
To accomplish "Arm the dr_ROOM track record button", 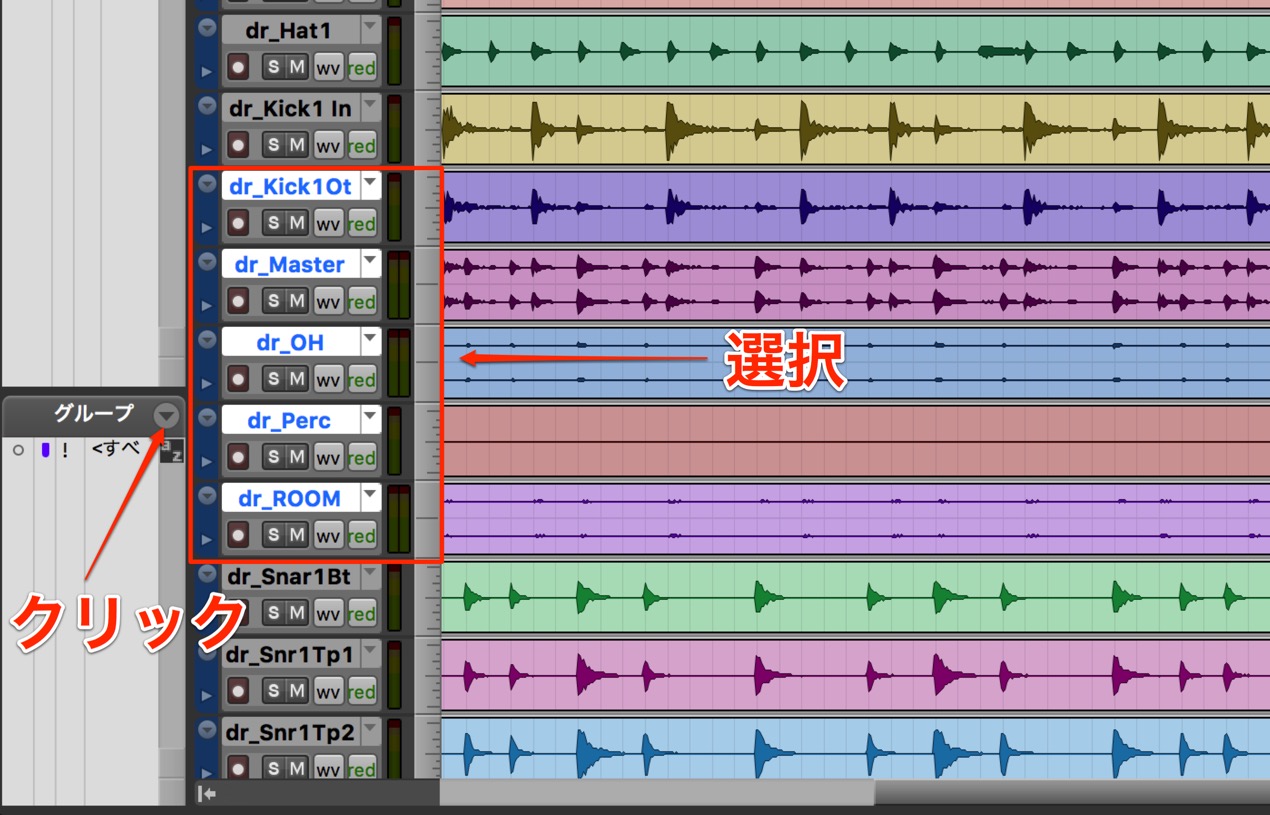I will (238, 535).
